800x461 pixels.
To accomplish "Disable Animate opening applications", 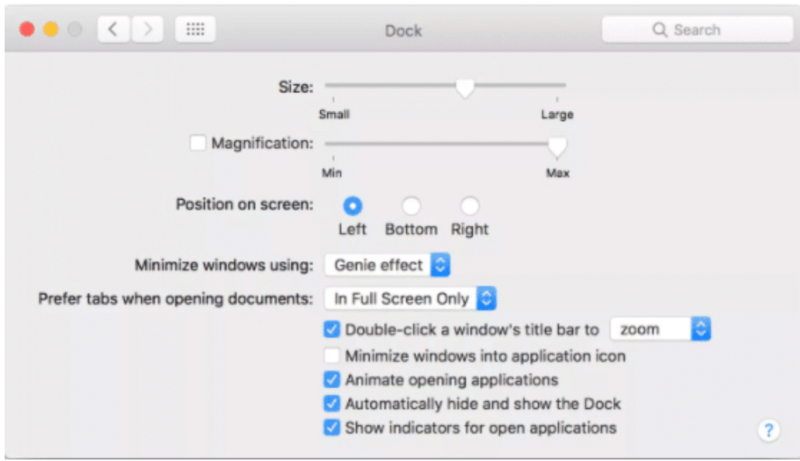I will 332,380.
